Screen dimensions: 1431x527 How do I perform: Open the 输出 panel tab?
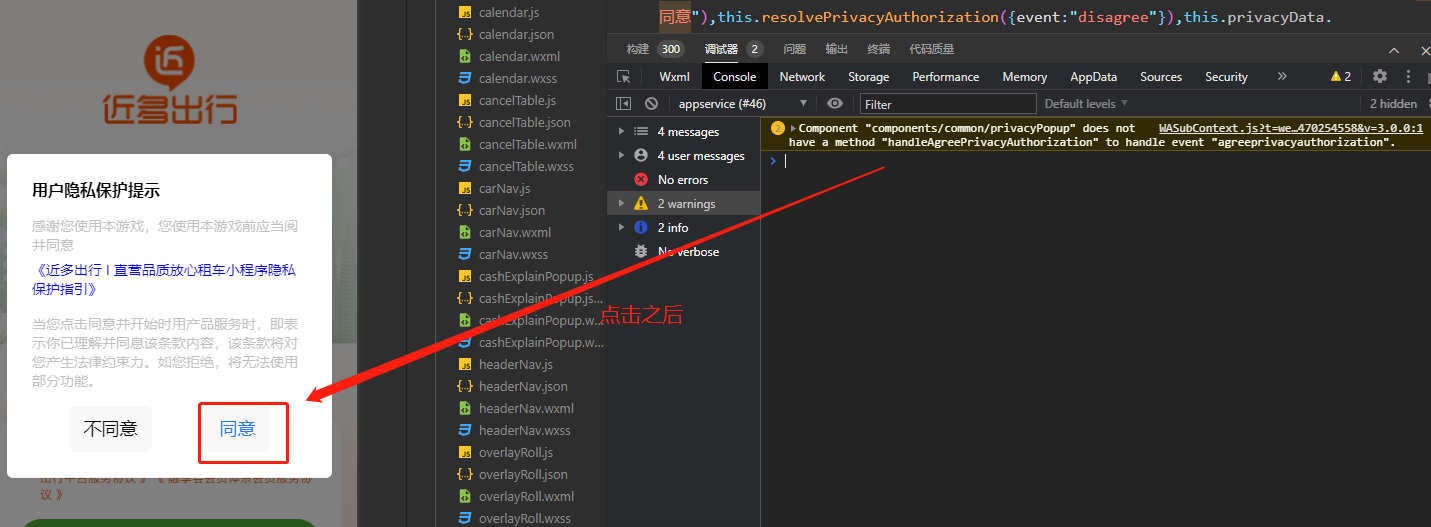tap(837, 49)
